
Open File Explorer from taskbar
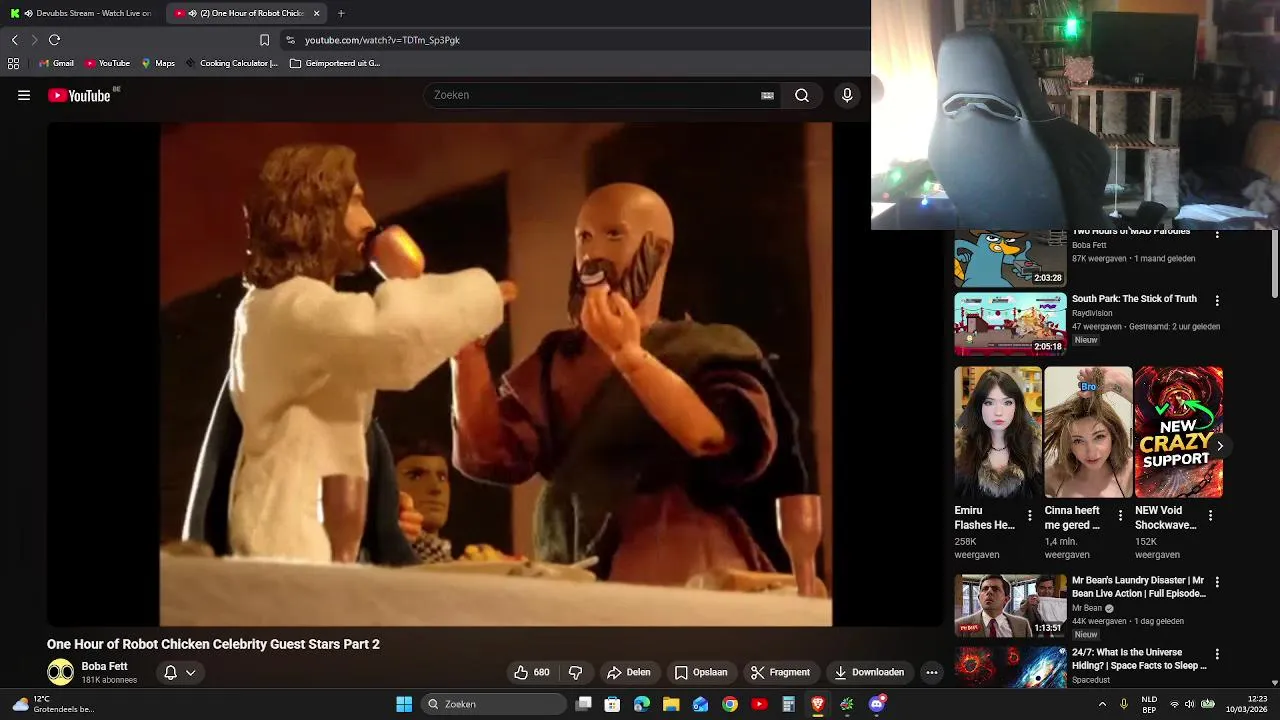pyautogui.click(x=671, y=704)
